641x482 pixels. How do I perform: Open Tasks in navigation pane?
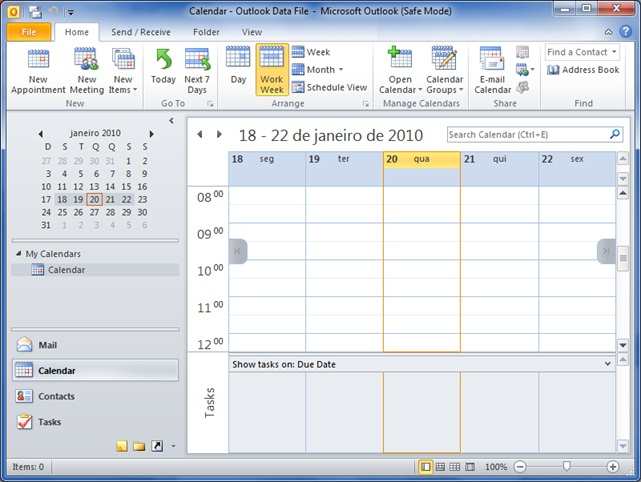(96, 422)
